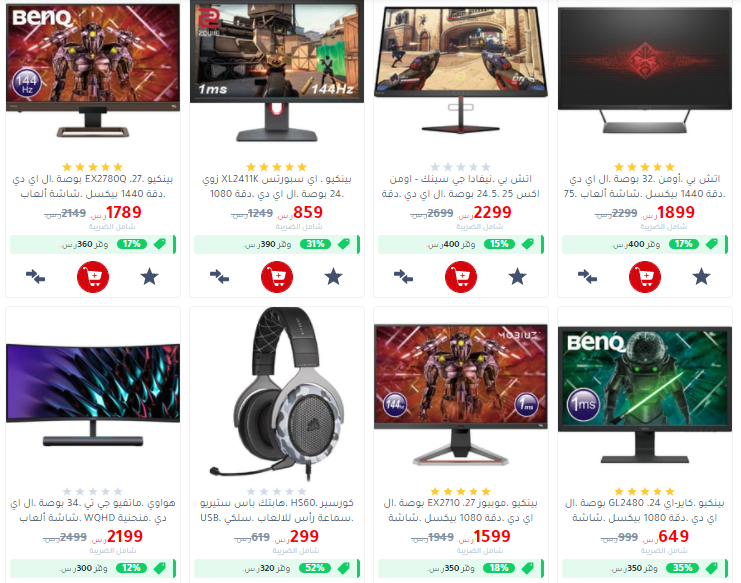The height and width of the screenshot is (583, 741).
Task: Click five-star rating of HP Omen 32
Action: tap(645, 167)
